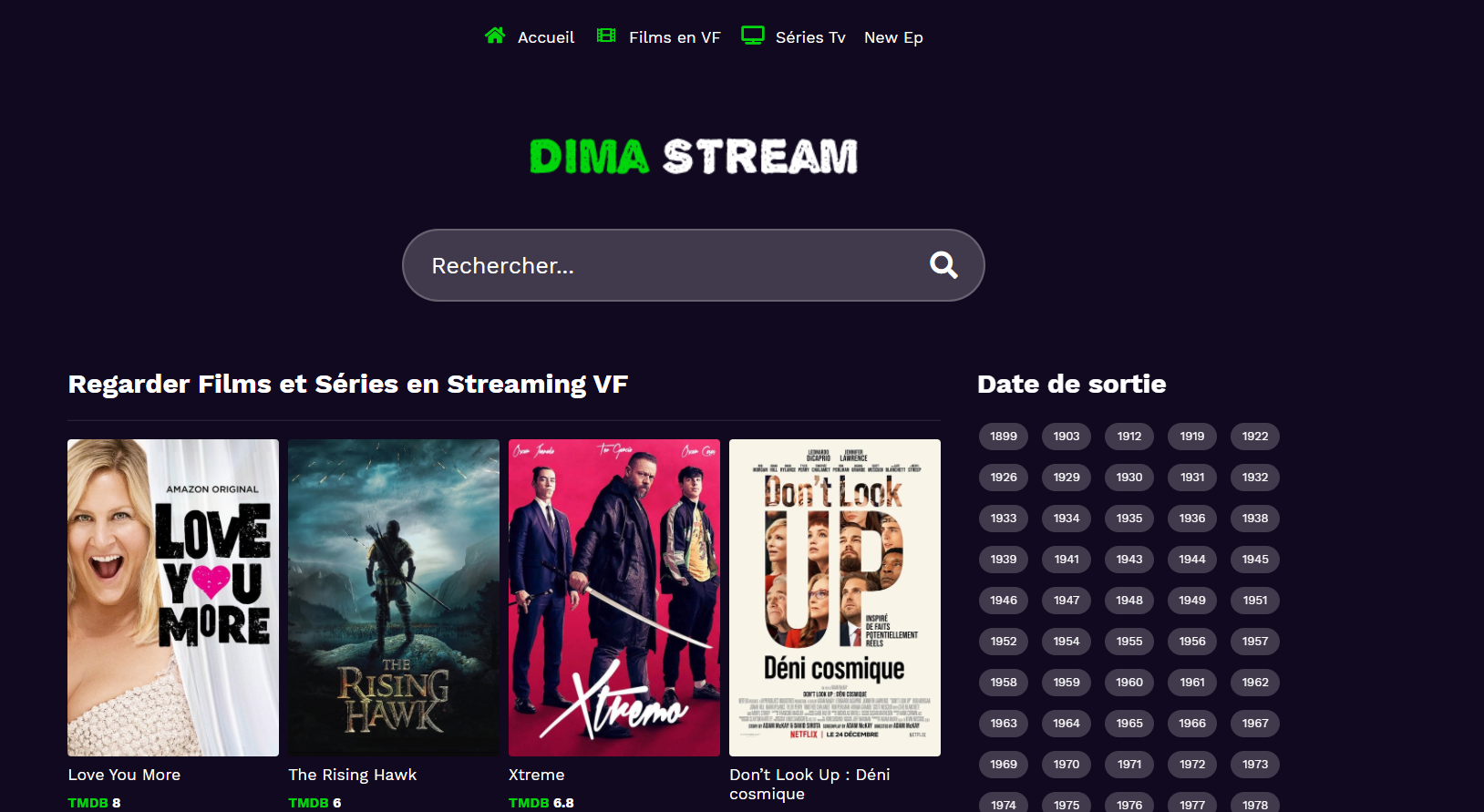
Task: Click the film strip icon beside Films en VF
Action: pos(606,36)
